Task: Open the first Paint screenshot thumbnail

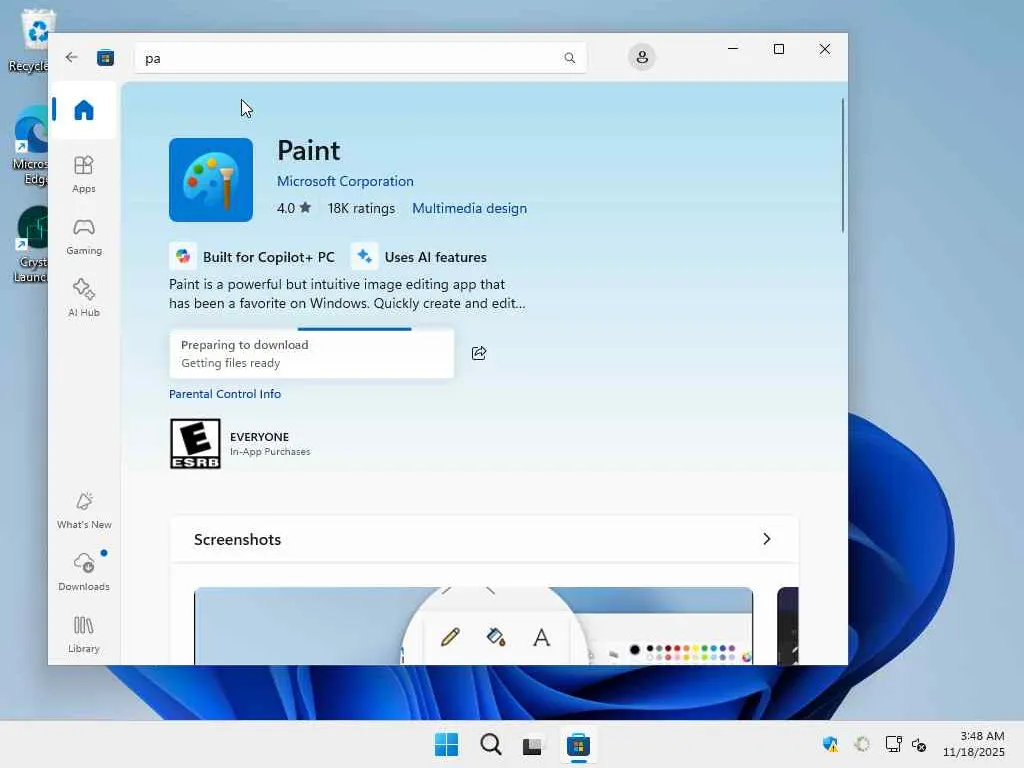Action: [x=473, y=626]
